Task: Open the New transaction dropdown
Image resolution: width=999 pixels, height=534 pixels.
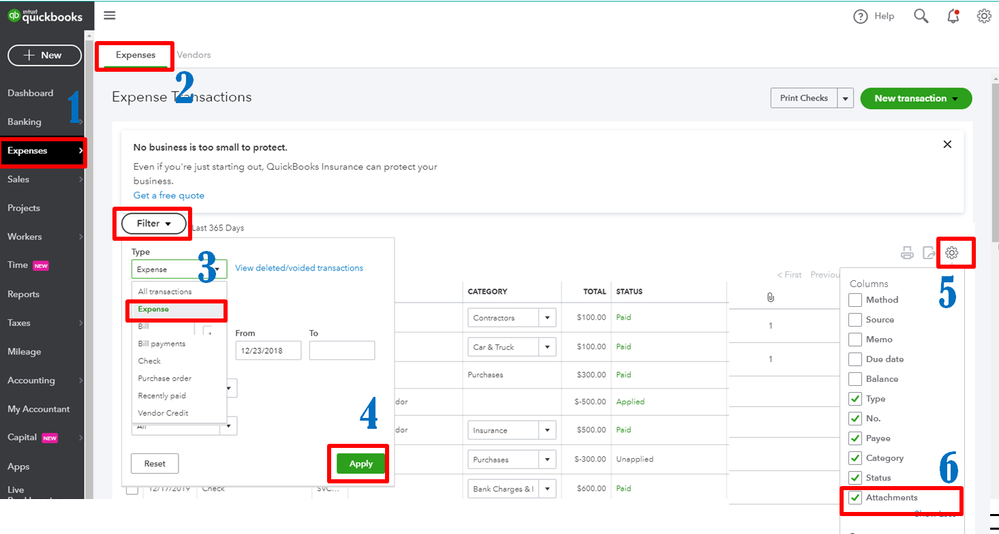Action: click(x=916, y=99)
